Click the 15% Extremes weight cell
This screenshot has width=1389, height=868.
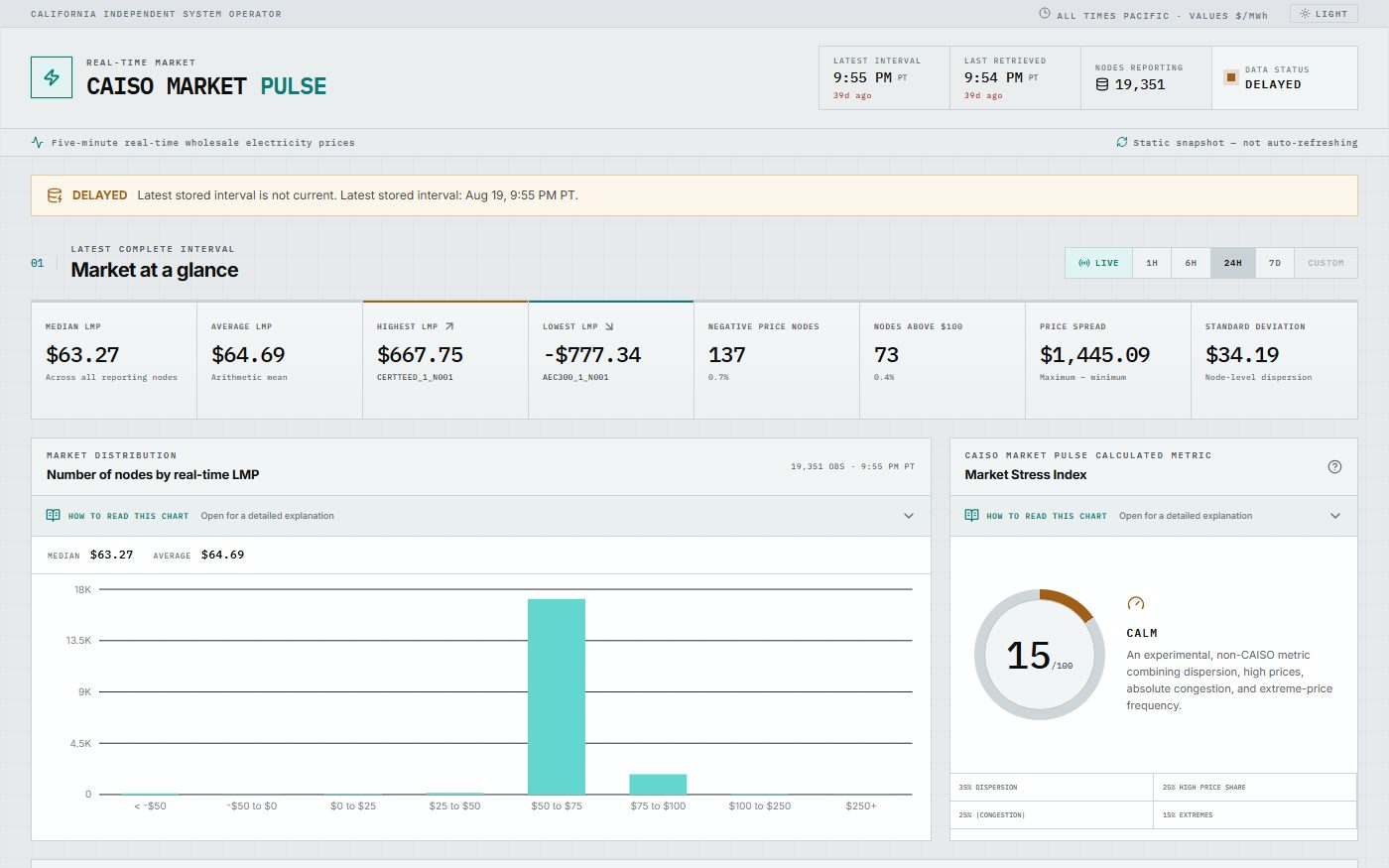pos(1255,814)
